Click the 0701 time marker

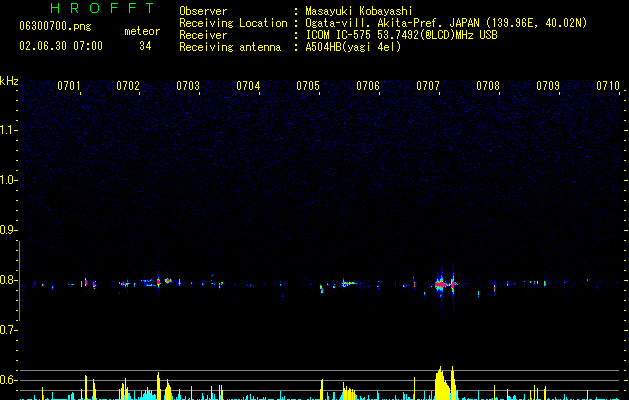click(69, 86)
